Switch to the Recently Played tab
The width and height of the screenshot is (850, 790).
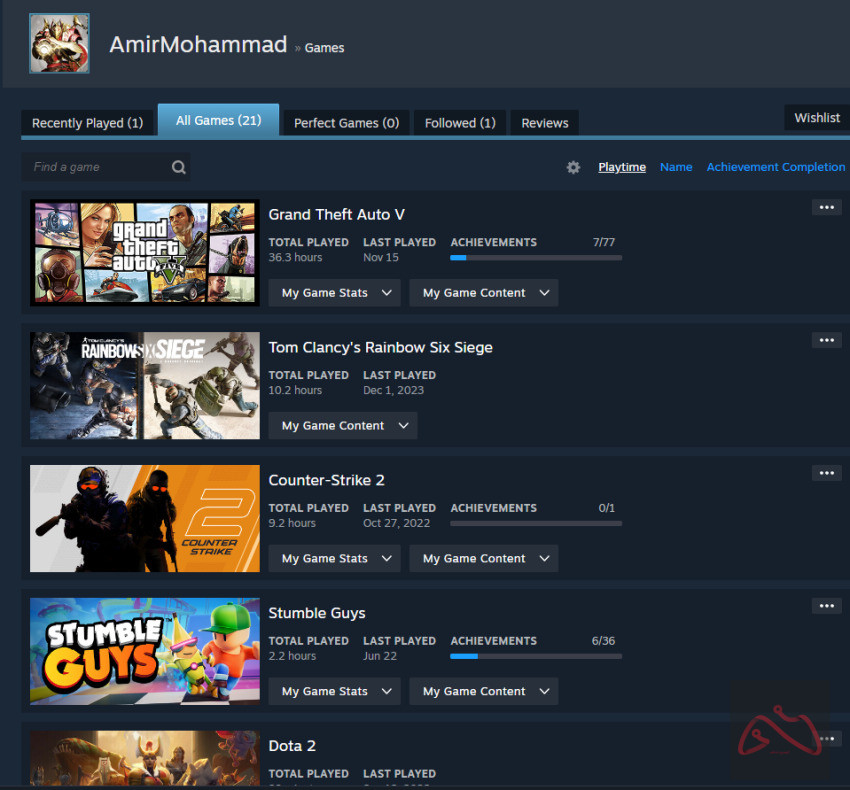(87, 123)
